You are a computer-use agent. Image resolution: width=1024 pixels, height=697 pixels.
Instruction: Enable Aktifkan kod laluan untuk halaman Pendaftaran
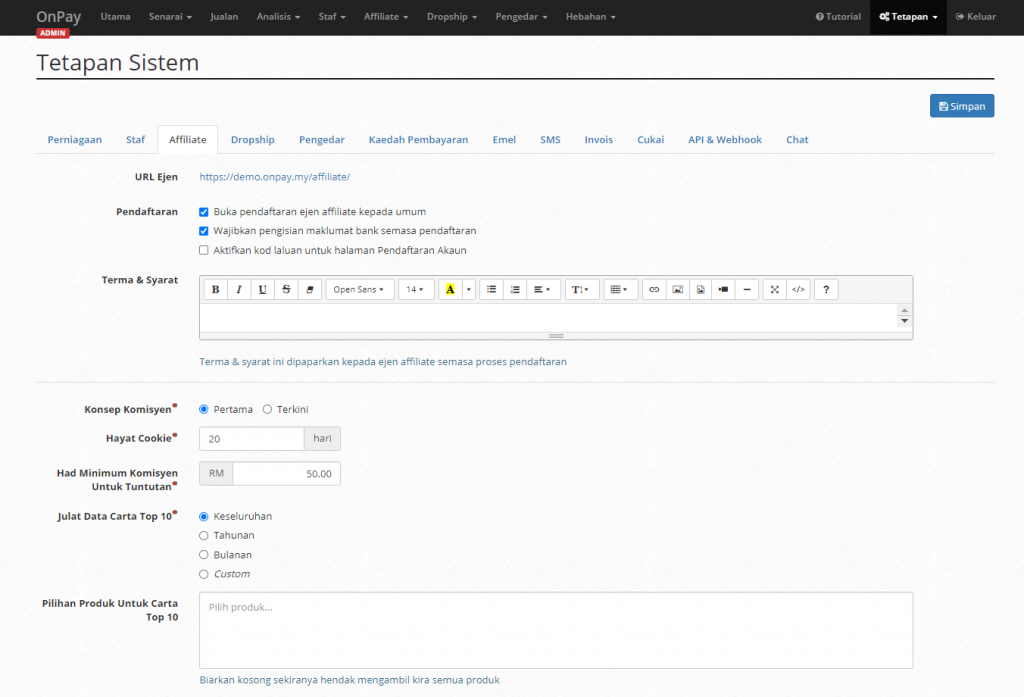click(204, 250)
